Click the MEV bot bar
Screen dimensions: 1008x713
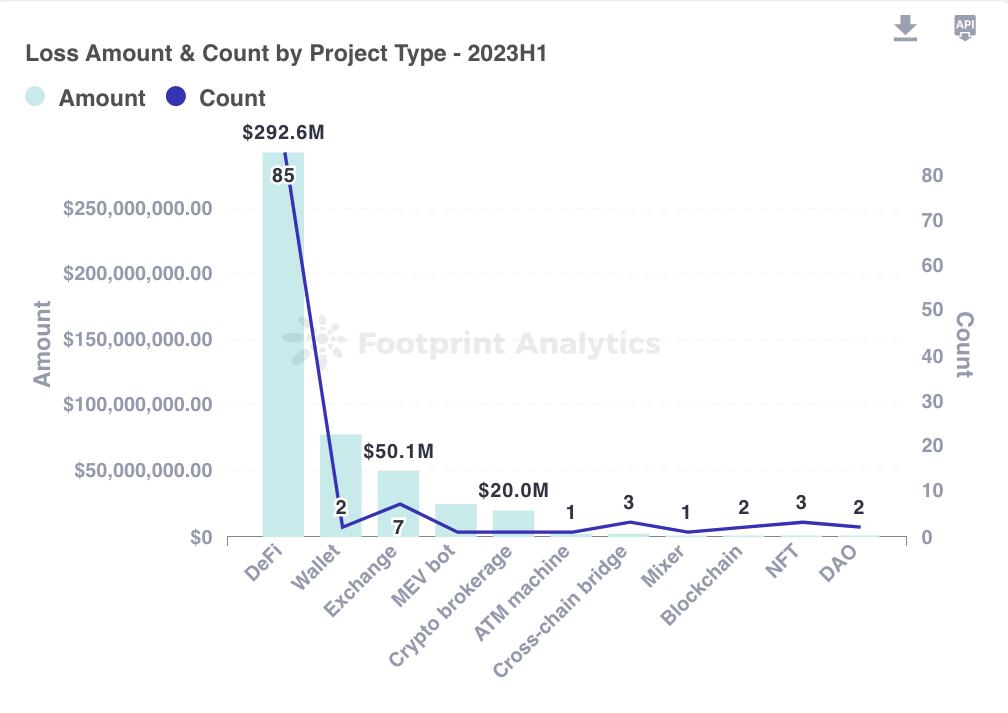(x=456, y=520)
